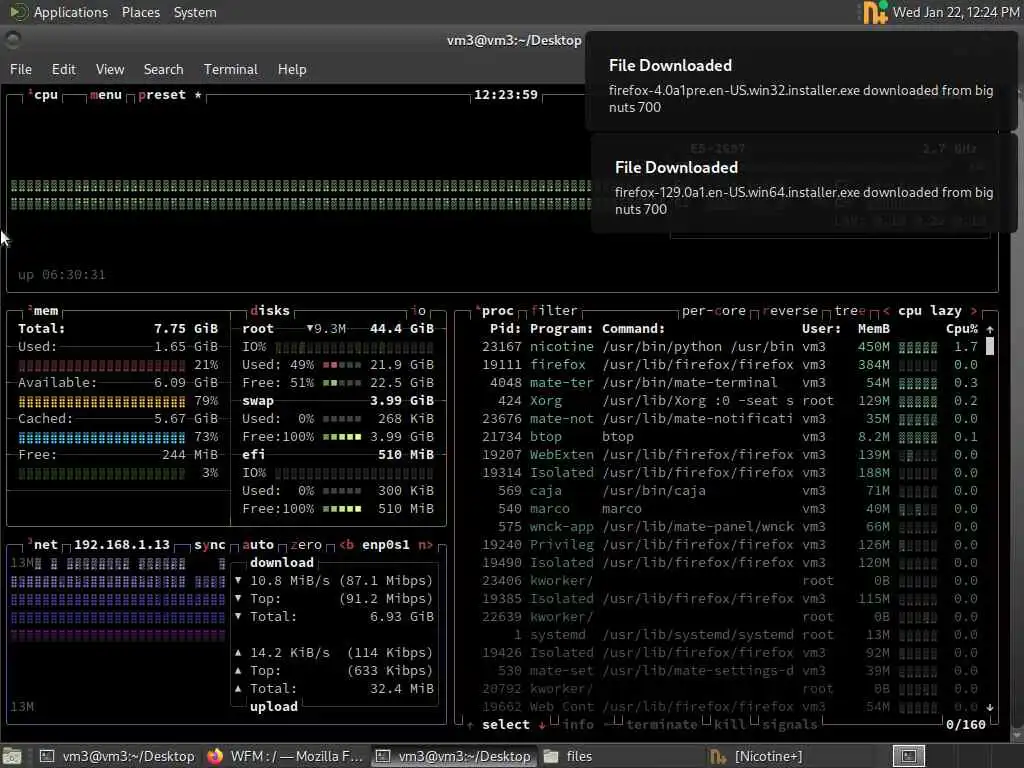Screen dimensions: 1024x768
Task: Switch to next network interface with n arrow
Action: pos(425,545)
